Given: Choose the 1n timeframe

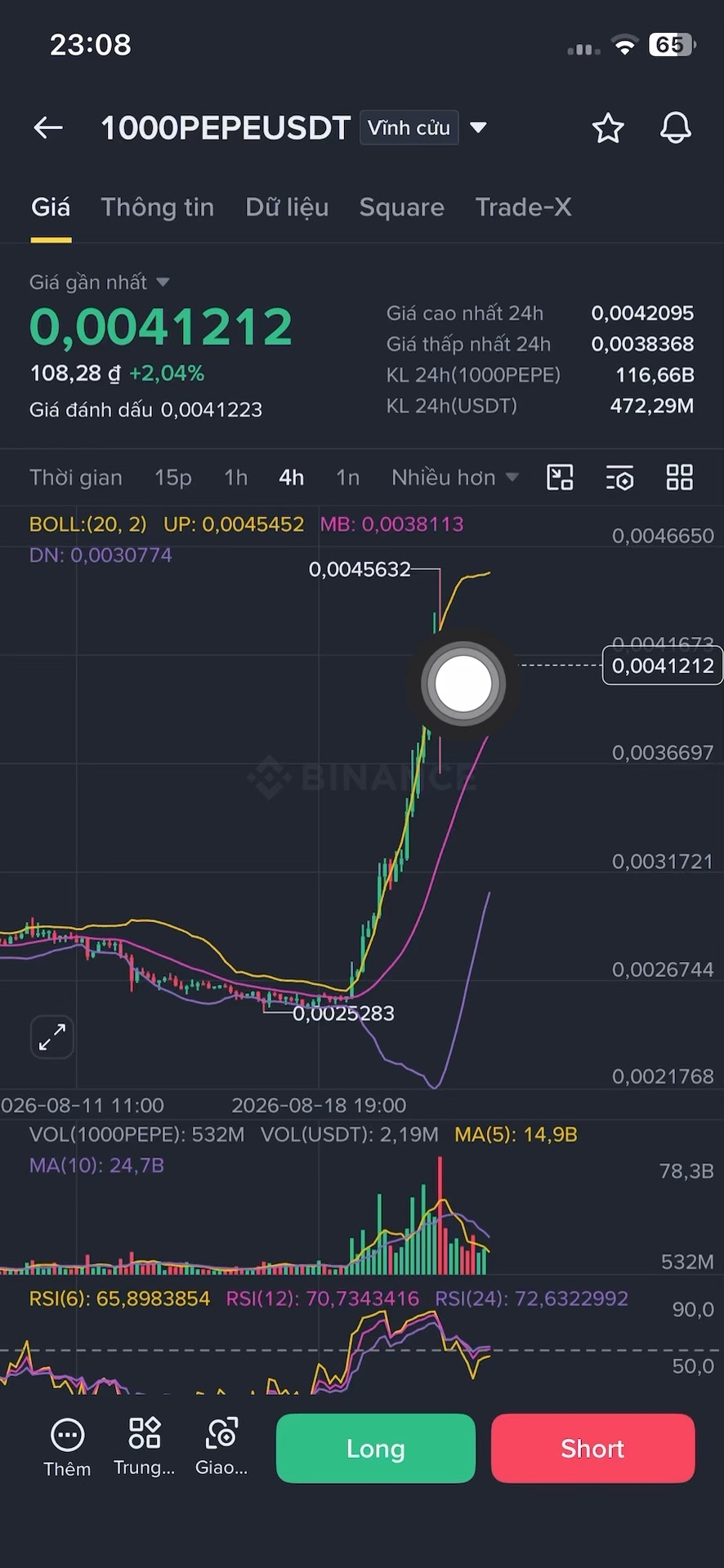Looking at the screenshot, I should click(x=348, y=478).
